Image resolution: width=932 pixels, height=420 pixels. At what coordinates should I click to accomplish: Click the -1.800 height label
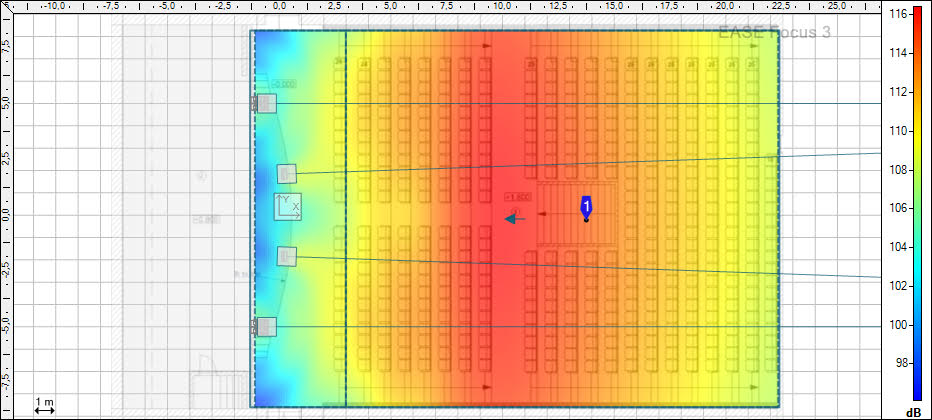[518, 198]
